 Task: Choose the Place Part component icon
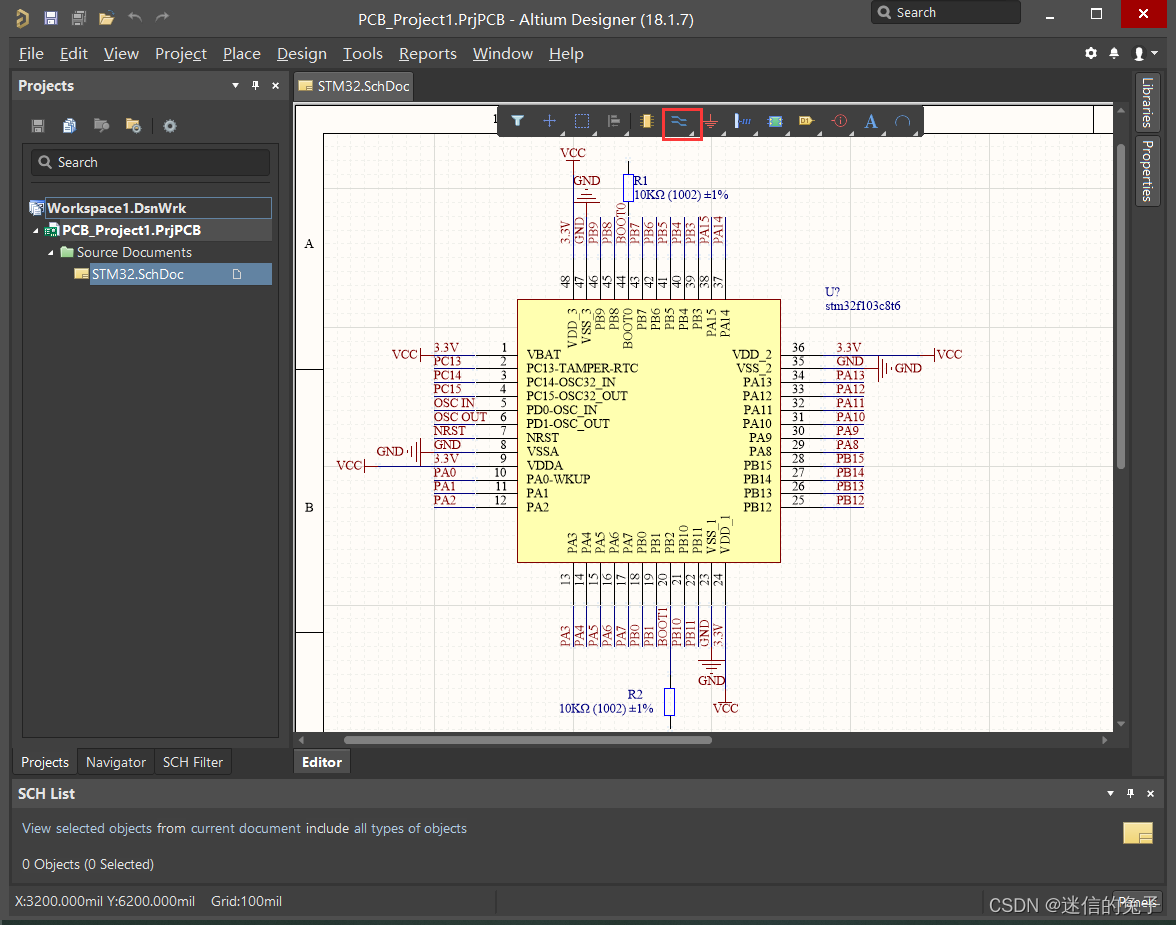coord(646,121)
